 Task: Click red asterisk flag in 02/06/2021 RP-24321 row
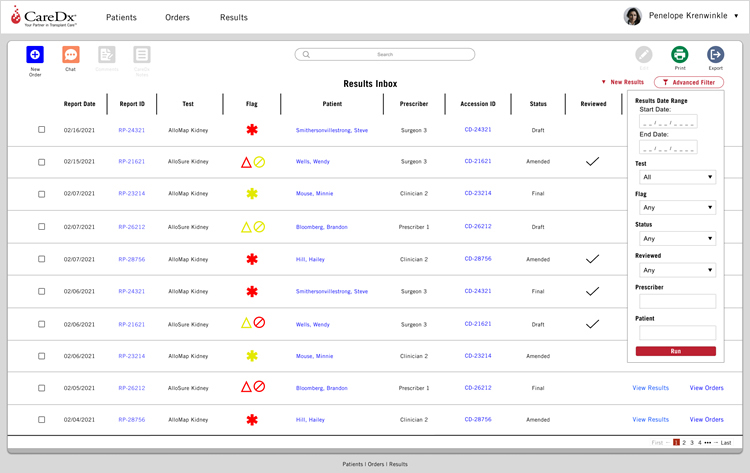pyautogui.click(x=252, y=291)
